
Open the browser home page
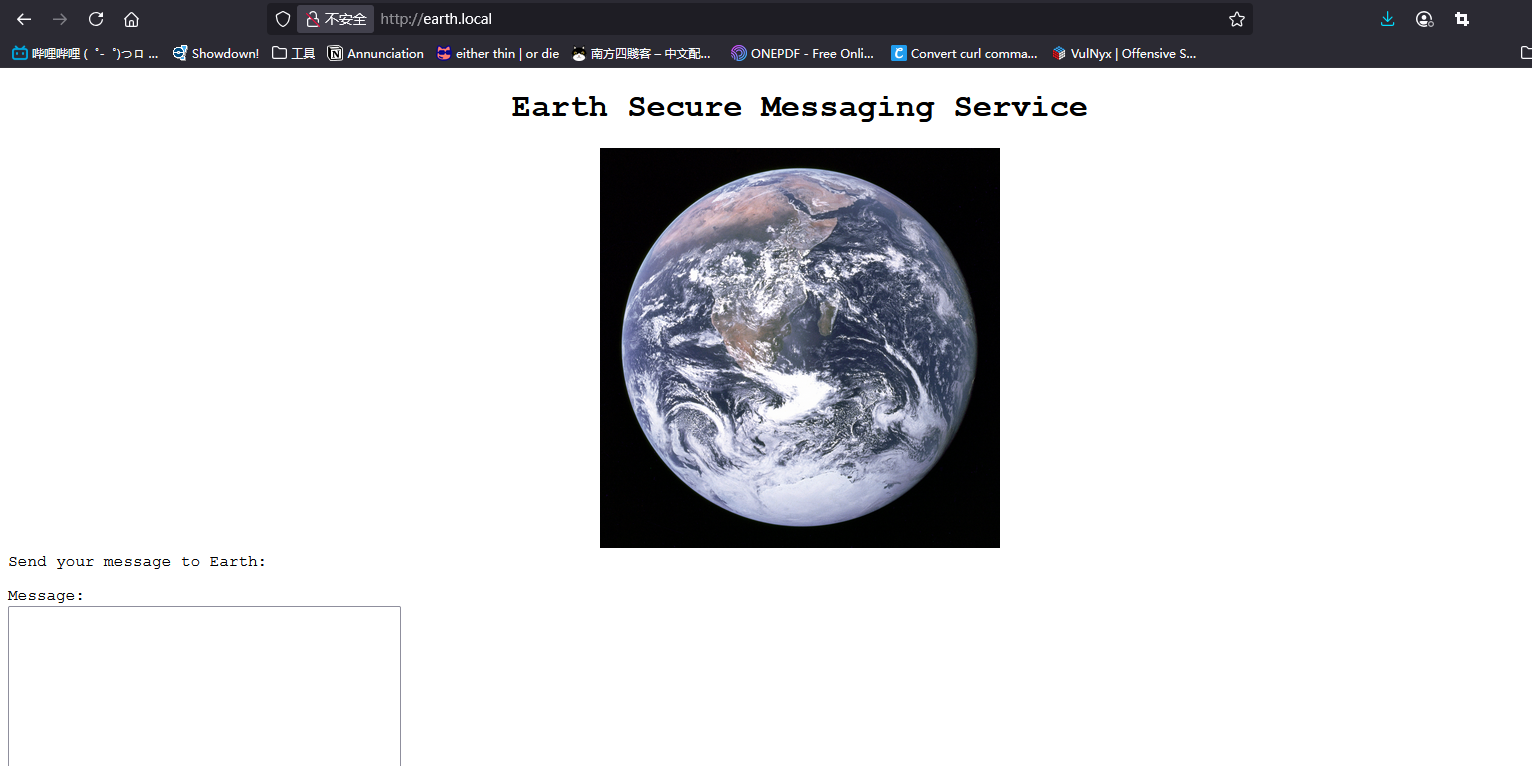[x=131, y=19]
